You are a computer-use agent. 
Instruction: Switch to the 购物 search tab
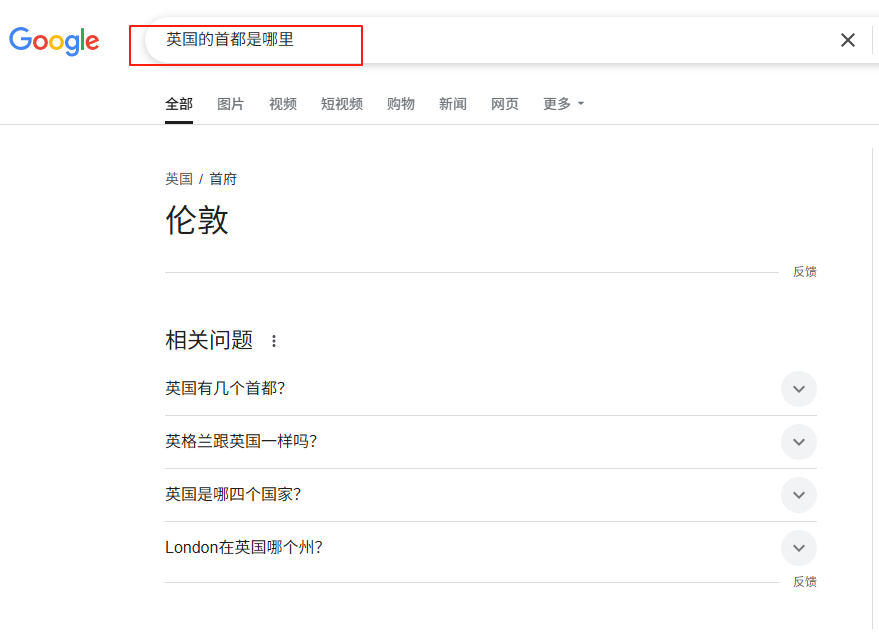click(x=400, y=103)
